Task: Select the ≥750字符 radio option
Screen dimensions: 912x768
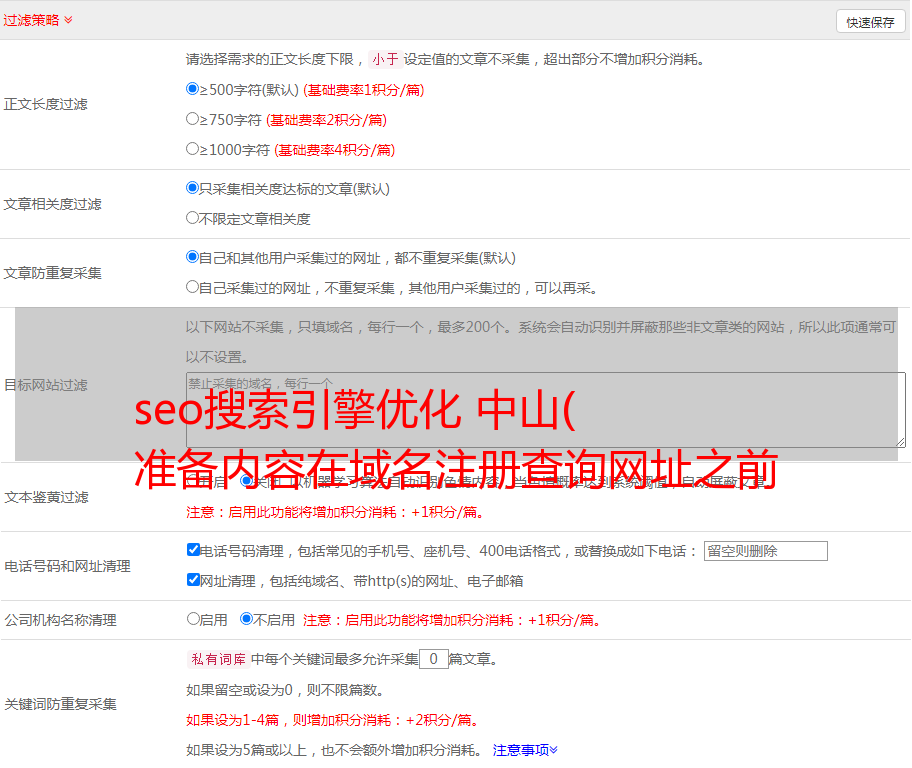Action: tap(192, 119)
